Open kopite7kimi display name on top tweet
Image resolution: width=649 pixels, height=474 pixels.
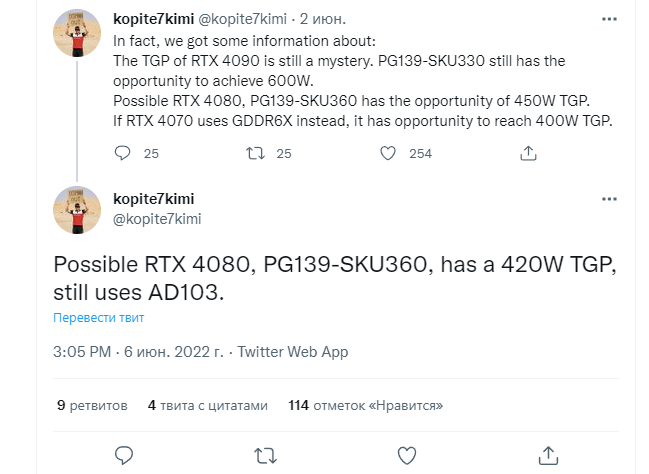pyautogui.click(x=154, y=21)
